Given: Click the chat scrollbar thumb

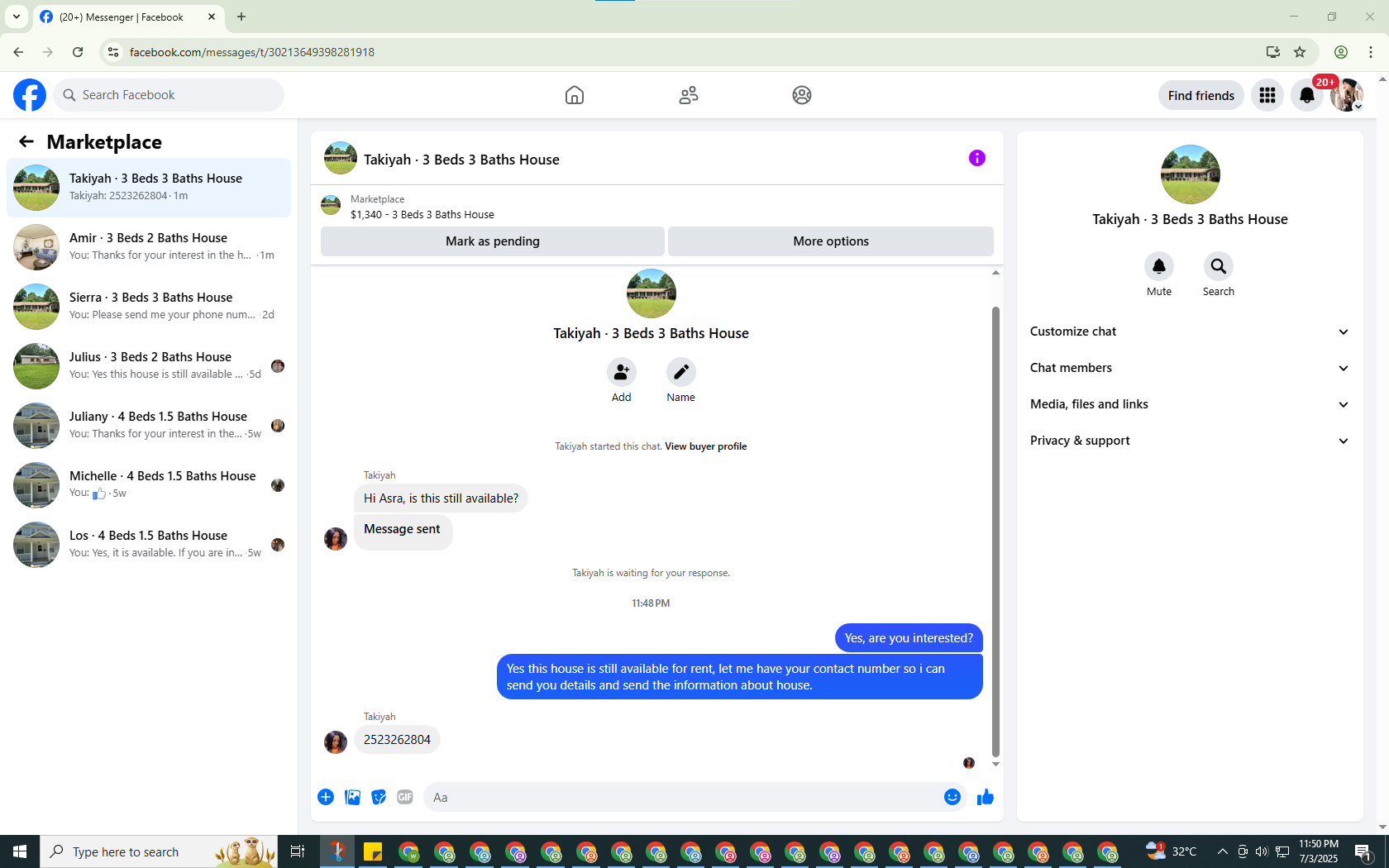Looking at the screenshot, I should [995, 532].
